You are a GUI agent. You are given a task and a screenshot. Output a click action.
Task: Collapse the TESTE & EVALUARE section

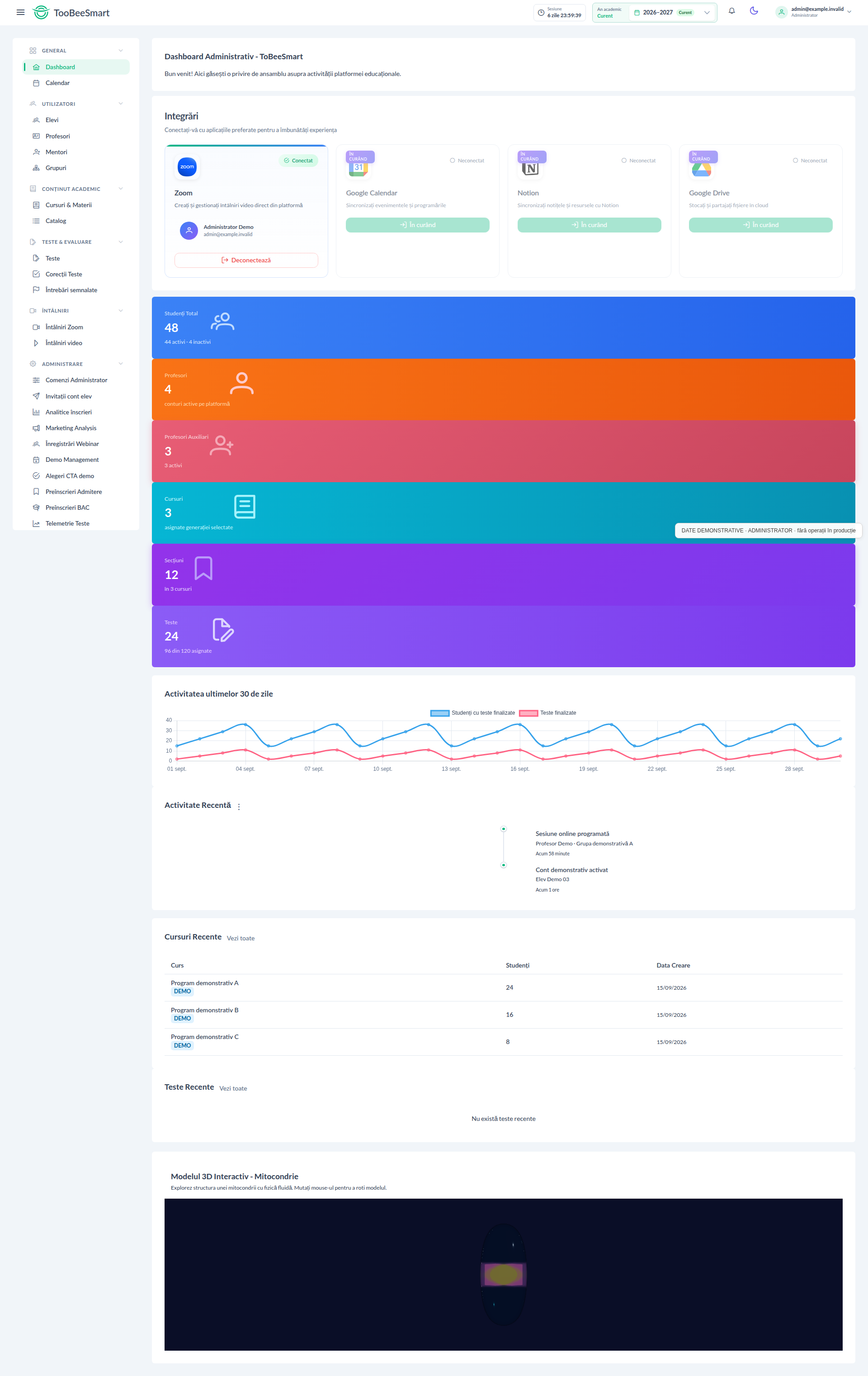[x=76, y=242]
